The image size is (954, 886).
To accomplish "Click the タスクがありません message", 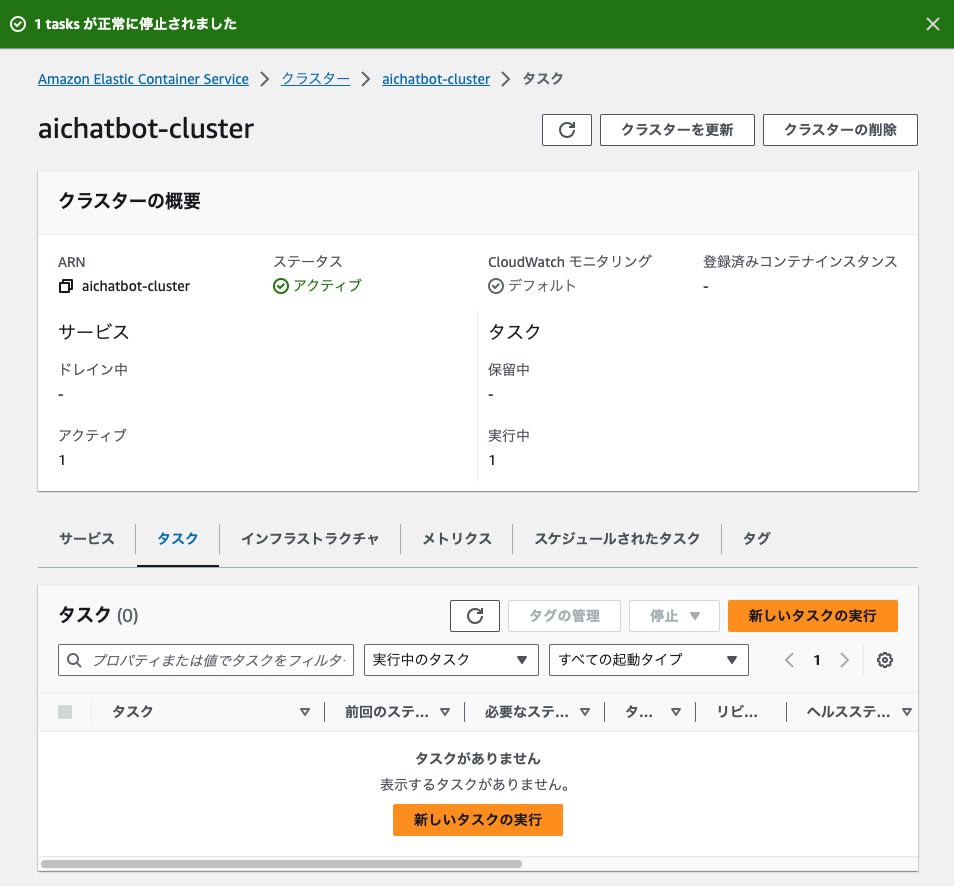I will [478, 759].
